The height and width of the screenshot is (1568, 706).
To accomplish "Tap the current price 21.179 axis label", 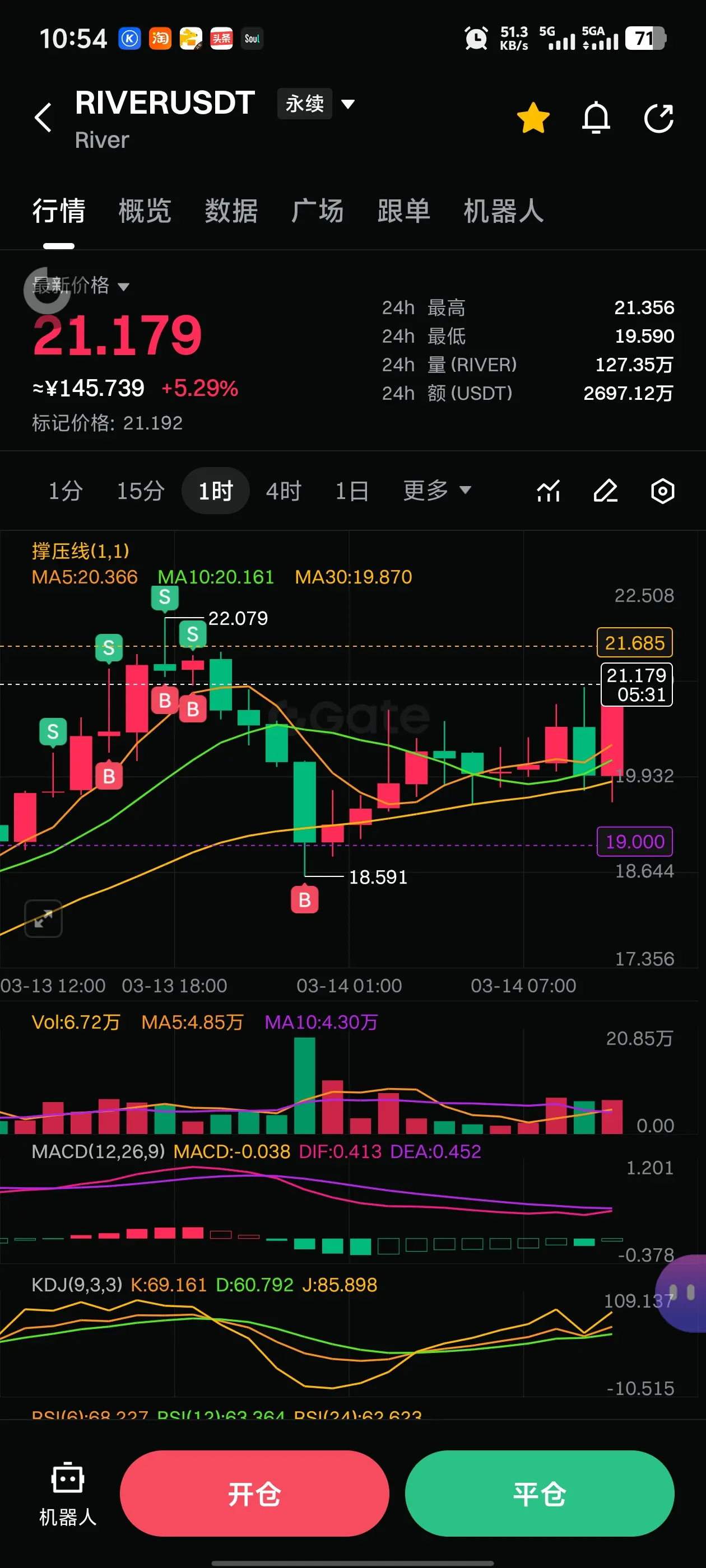I will click(x=637, y=684).
